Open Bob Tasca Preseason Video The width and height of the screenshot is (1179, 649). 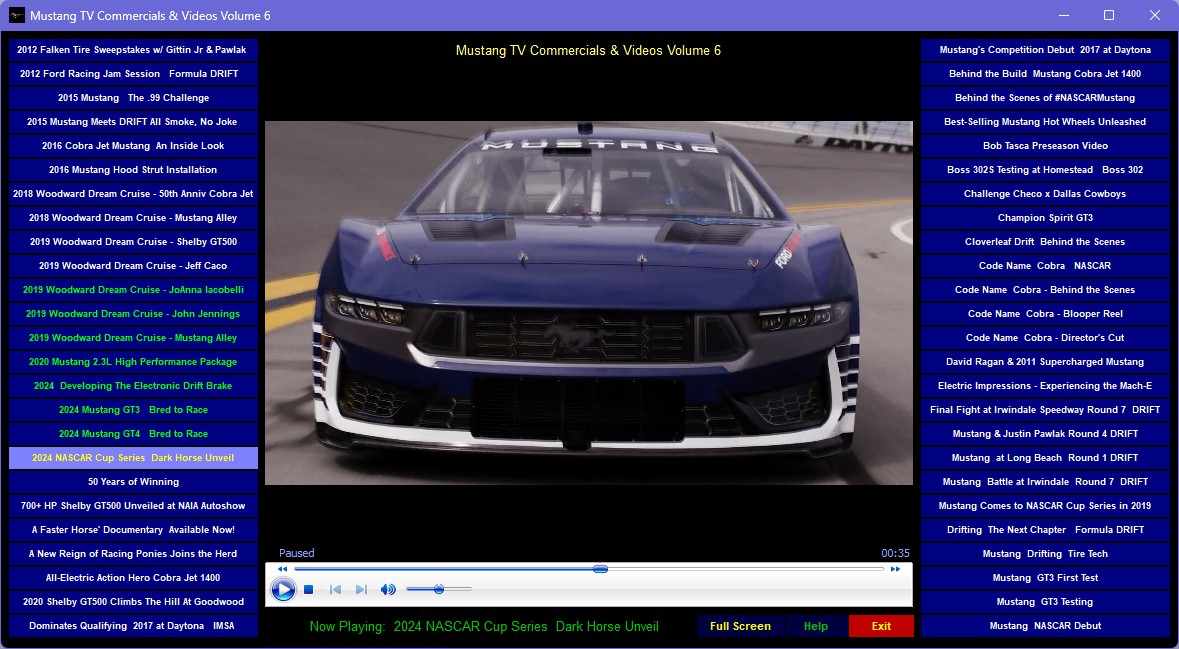point(1045,146)
